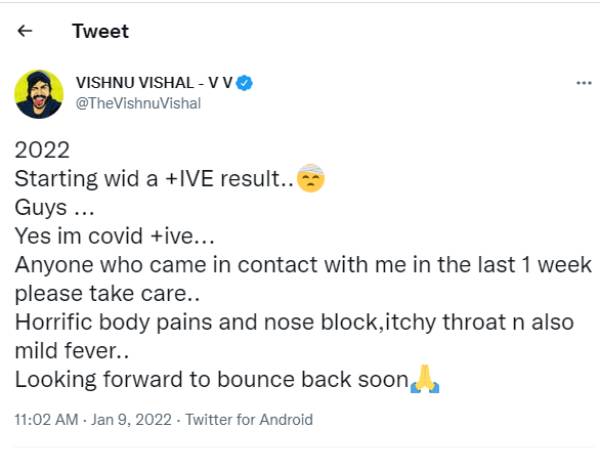Click the 'Yes im covid +ive' line
The height and width of the screenshot is (450, 600).
click(x=114, y=236)
